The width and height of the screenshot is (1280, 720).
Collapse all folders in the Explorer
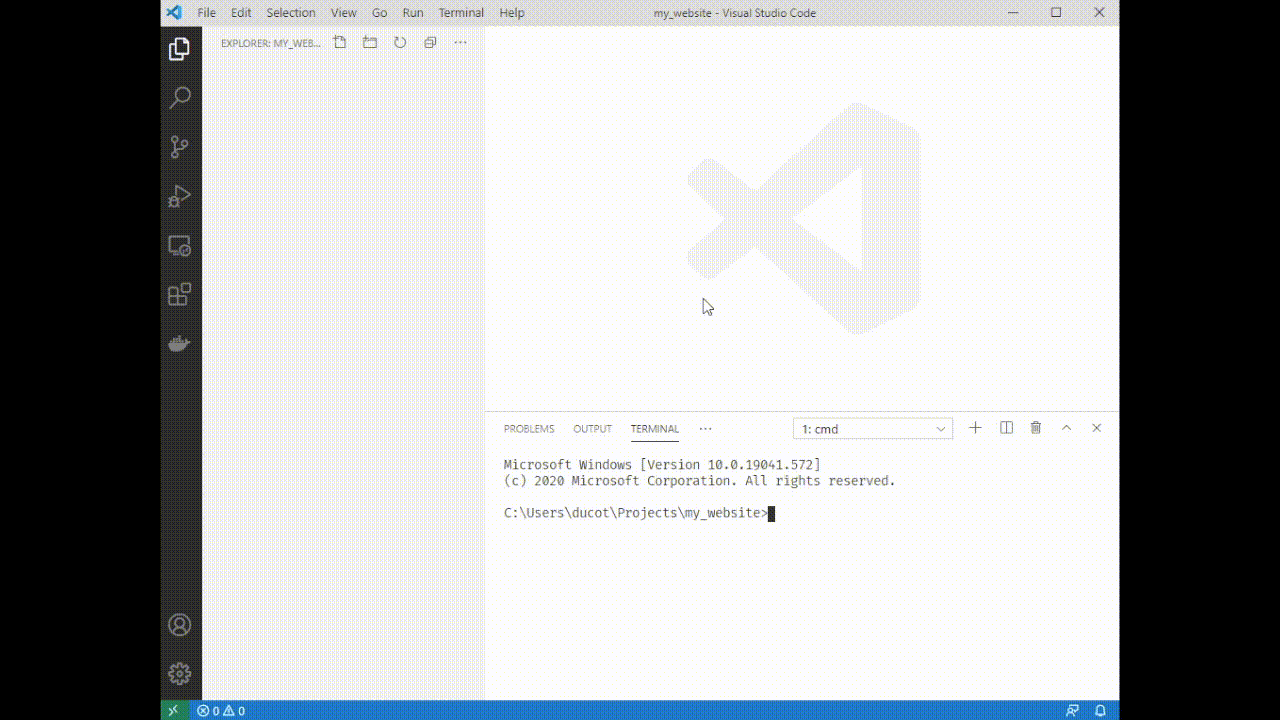[x=429, y=42]
